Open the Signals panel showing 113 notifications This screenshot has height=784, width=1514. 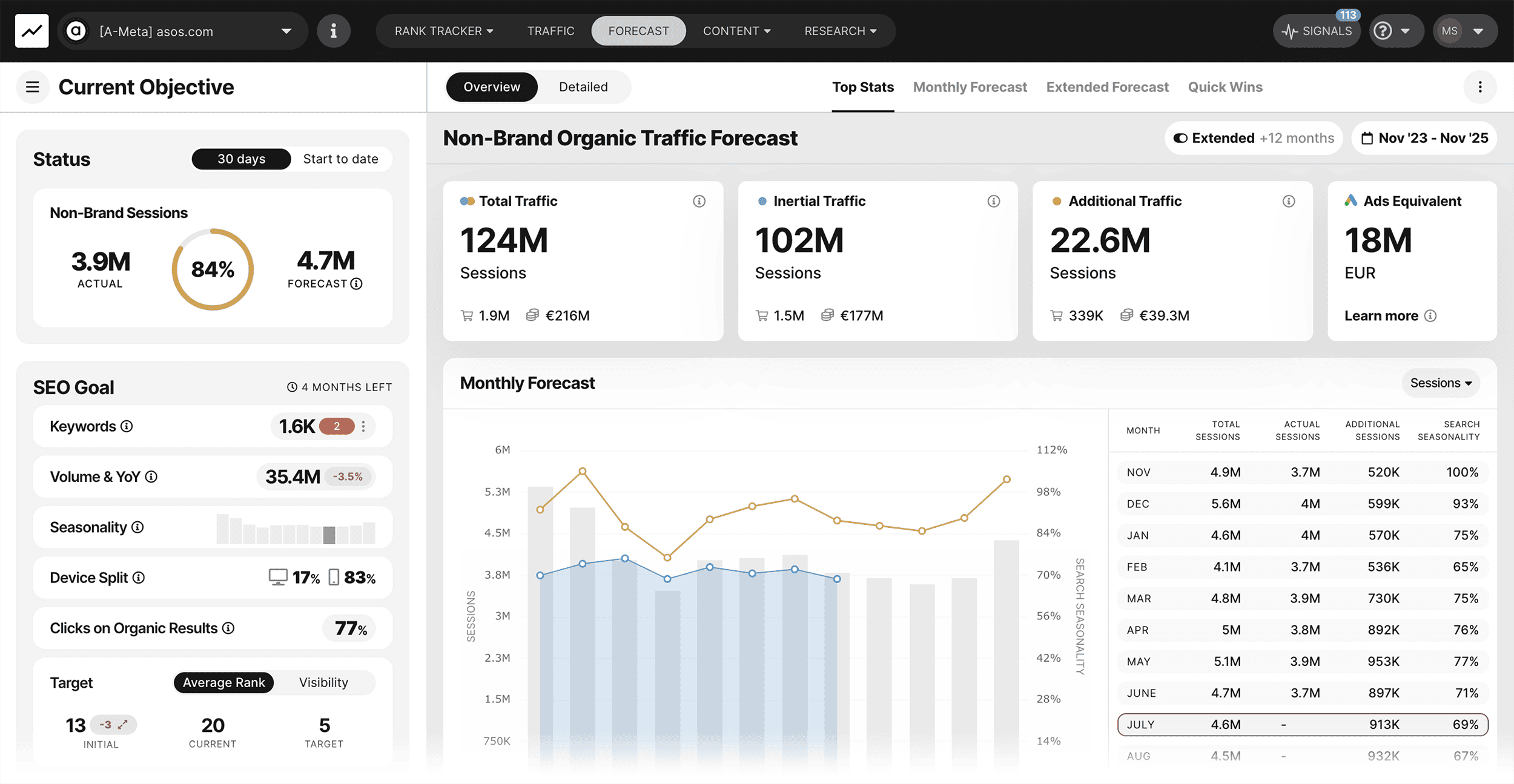1317,30
